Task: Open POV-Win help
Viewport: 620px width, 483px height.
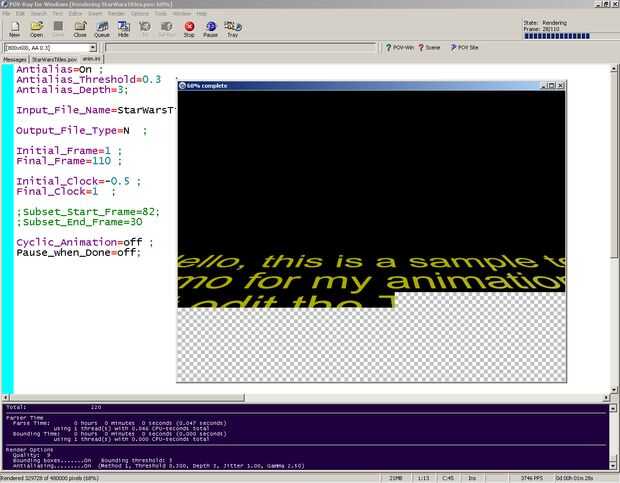Action: [400, 47]
